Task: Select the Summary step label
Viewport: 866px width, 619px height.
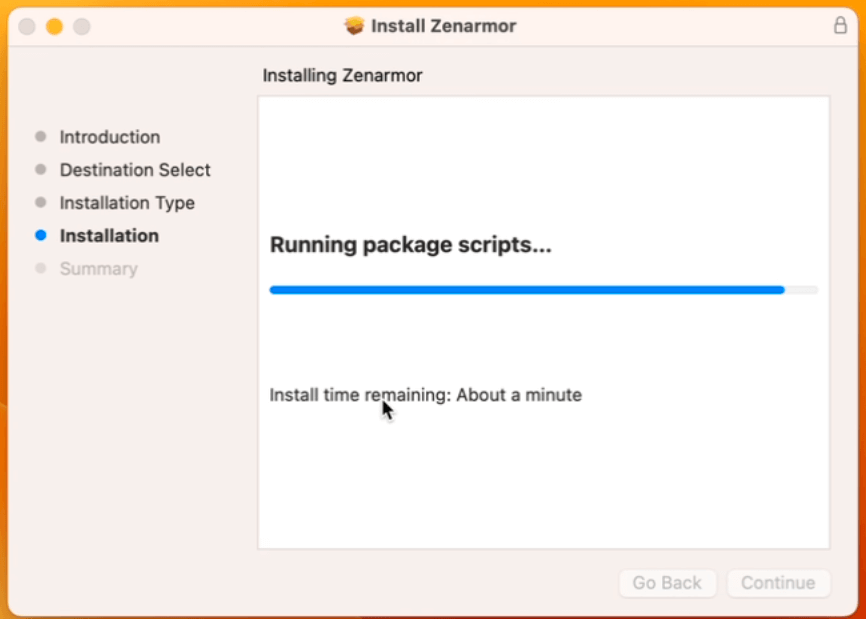Action: tap(99, 269)
